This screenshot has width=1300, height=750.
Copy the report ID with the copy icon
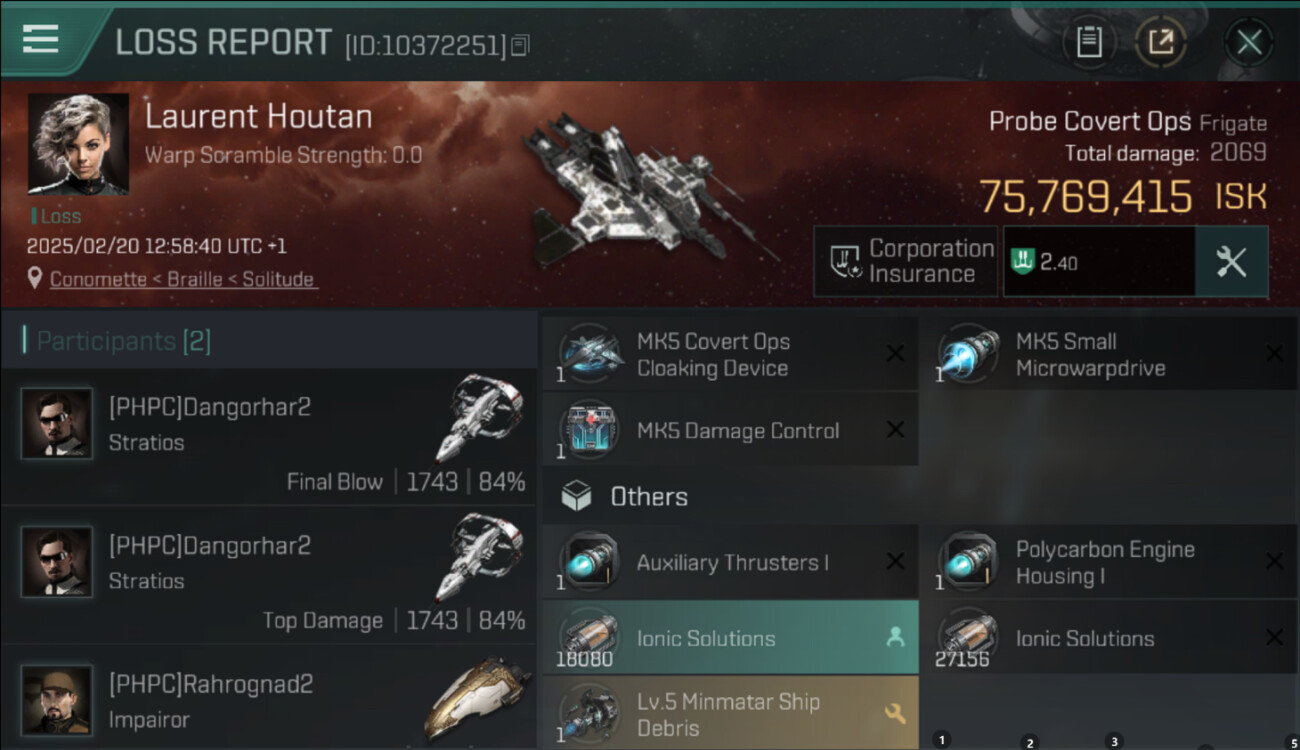click(520, 46)
